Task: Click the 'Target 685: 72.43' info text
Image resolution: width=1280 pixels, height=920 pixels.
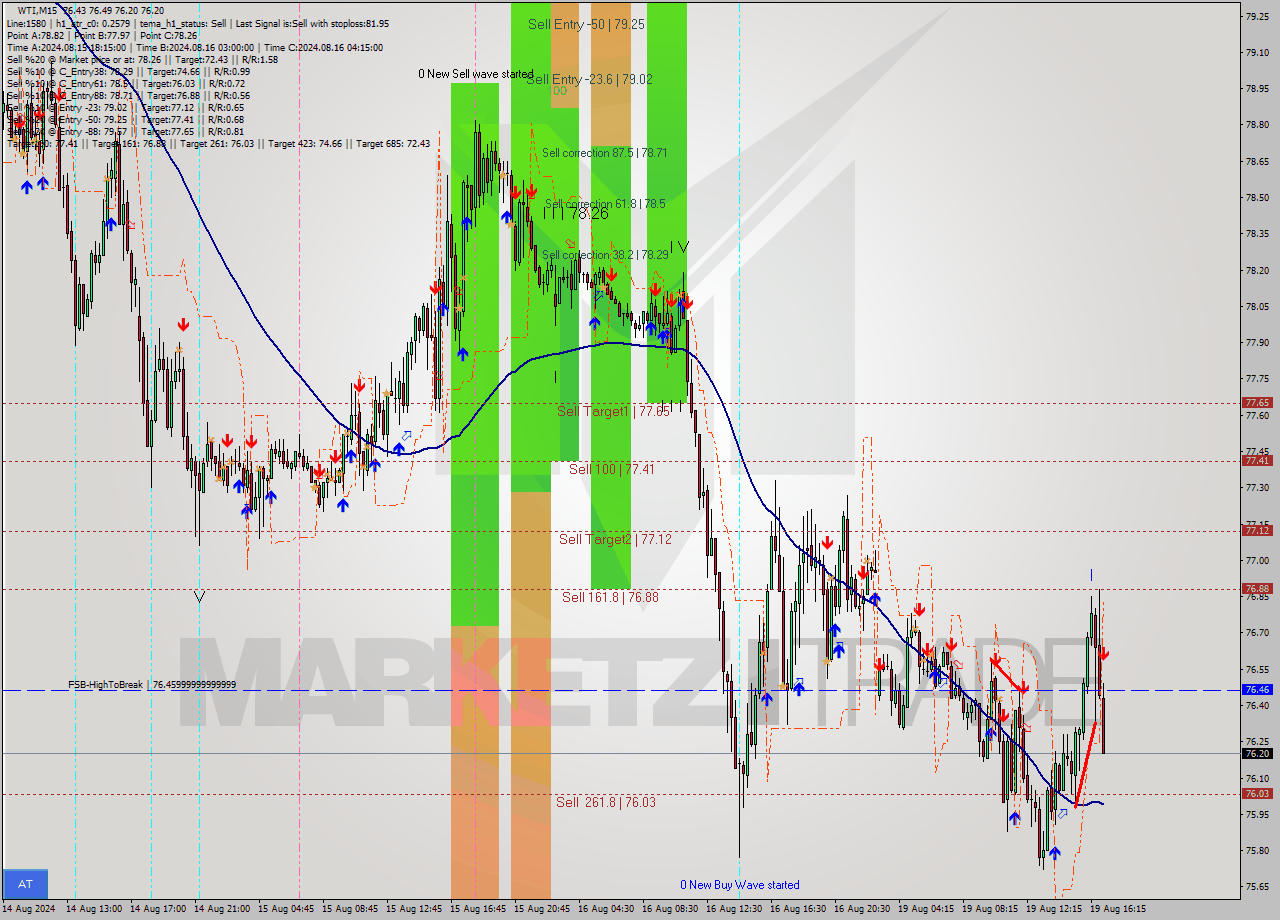Action: coord(393,144)
